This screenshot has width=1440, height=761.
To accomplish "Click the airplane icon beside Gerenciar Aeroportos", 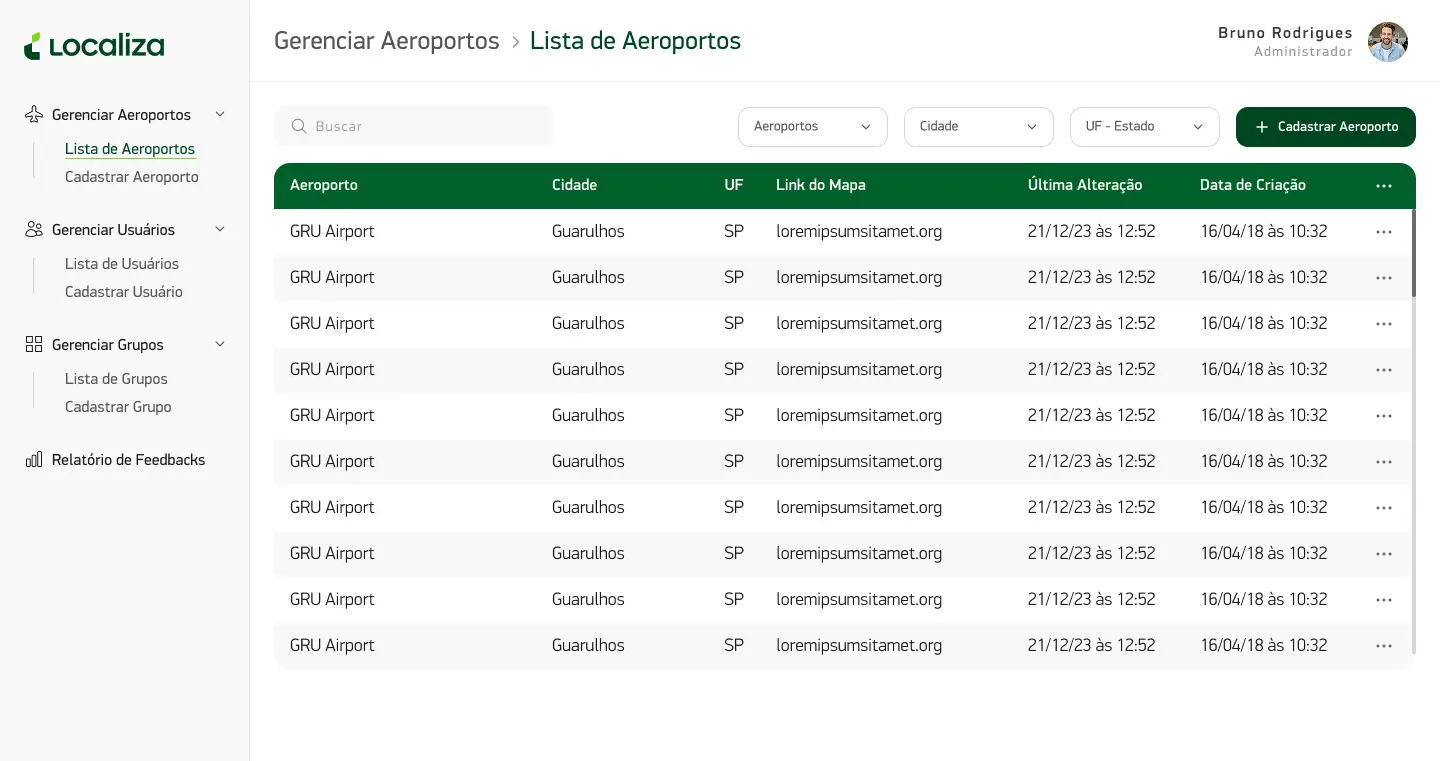I will pyautogui.click(x=34, y=114).
